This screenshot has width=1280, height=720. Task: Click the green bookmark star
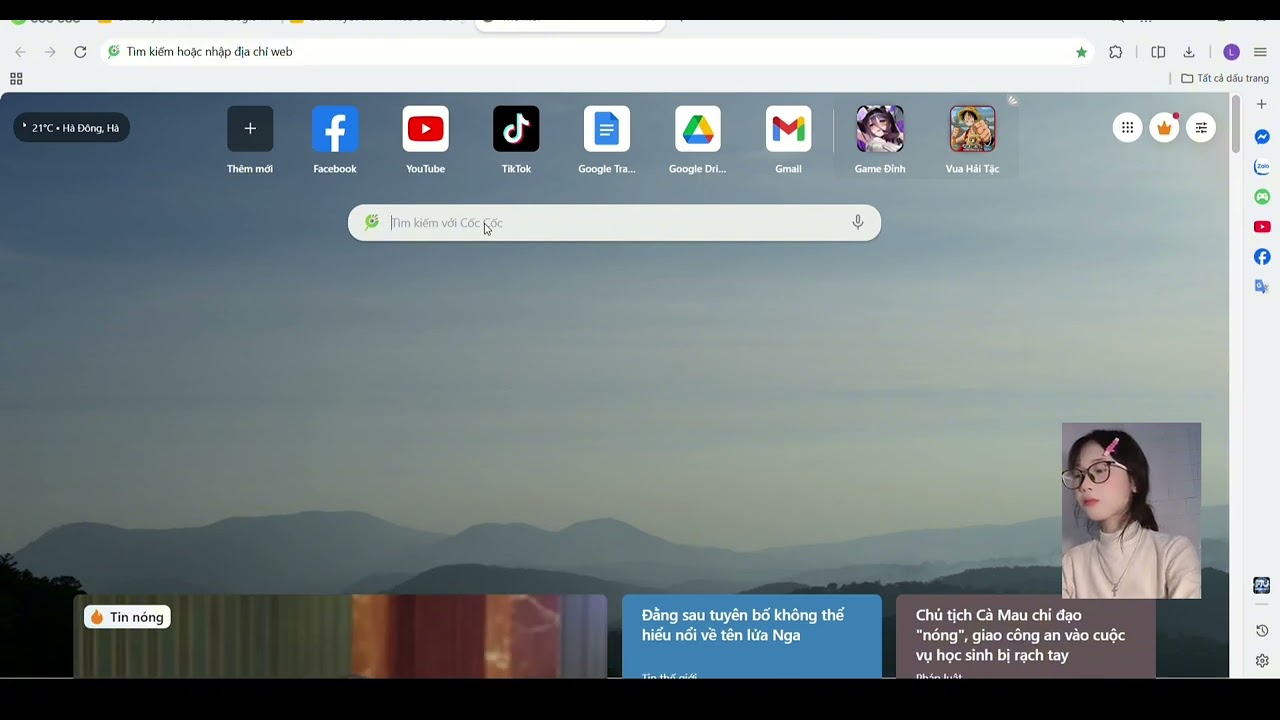point(1081,52)
